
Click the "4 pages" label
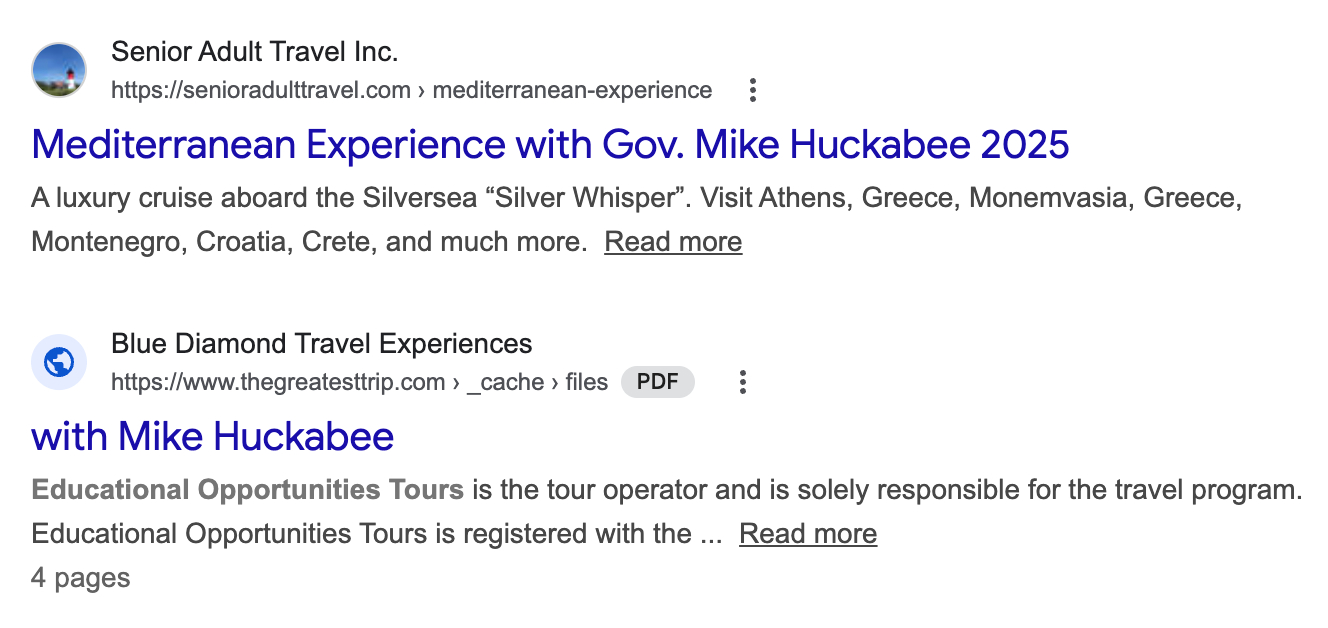(80, 578)
